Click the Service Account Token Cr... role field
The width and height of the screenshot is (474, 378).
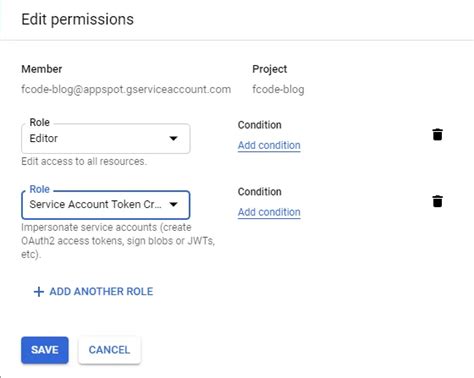tap(106, 205)
